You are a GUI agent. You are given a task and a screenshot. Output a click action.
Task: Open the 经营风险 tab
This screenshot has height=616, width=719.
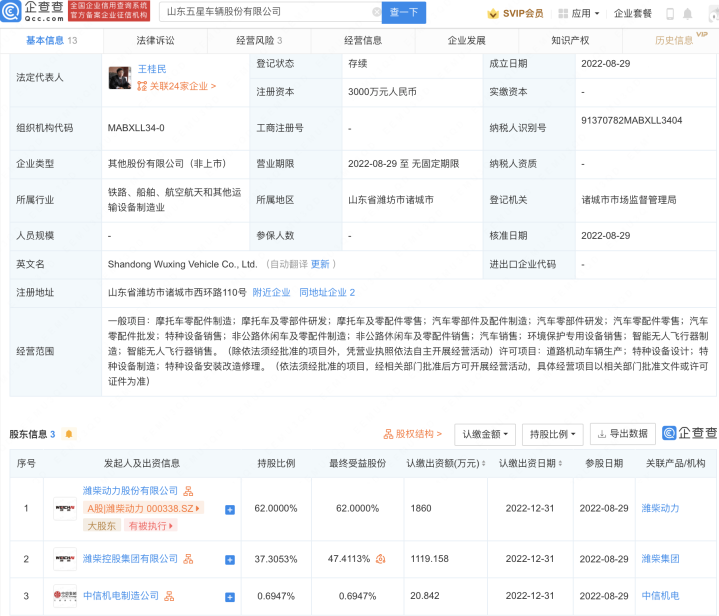[x=259, y=40]
